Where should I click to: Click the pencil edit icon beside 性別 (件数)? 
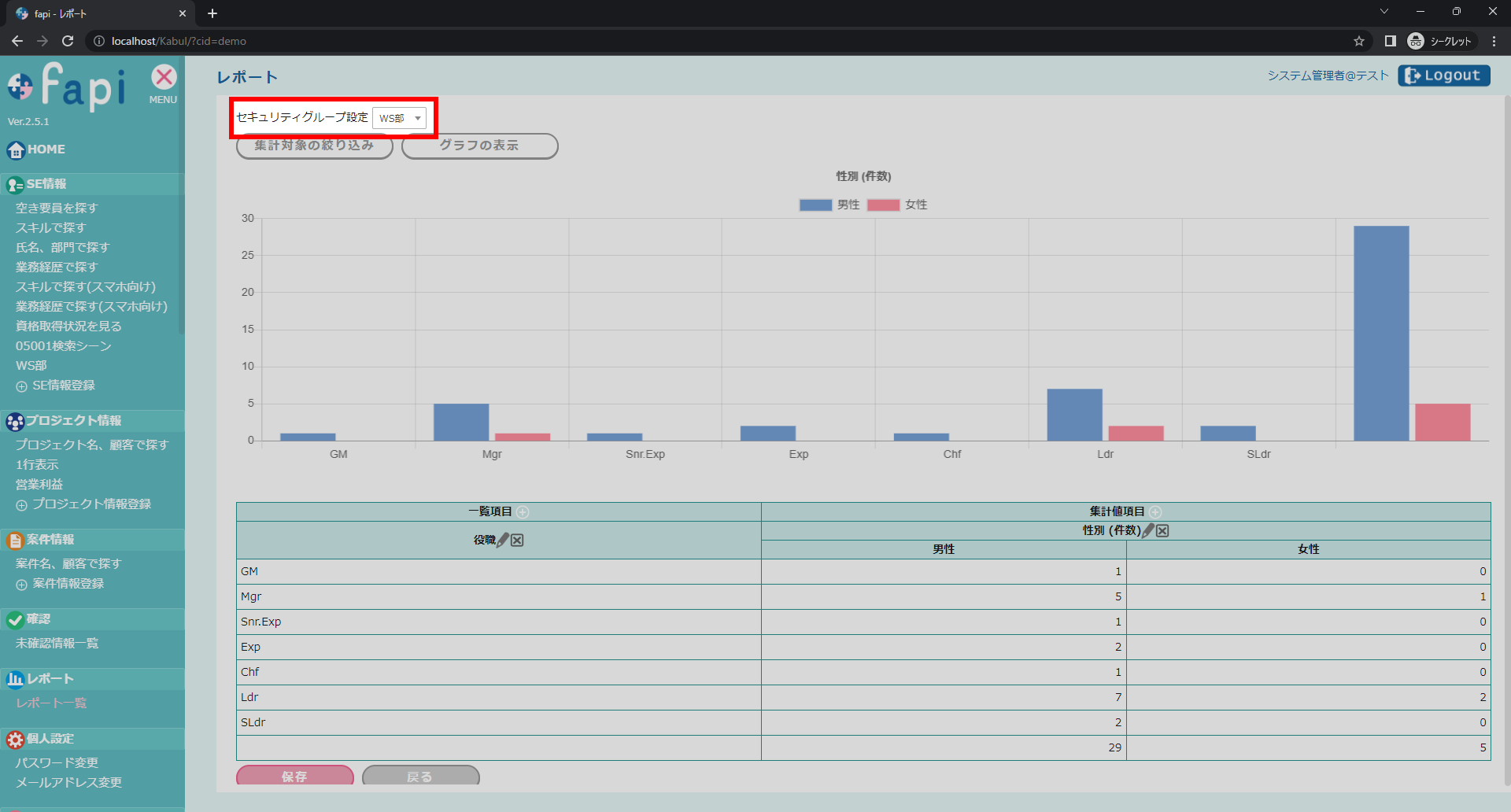(x=1148, y=530)
